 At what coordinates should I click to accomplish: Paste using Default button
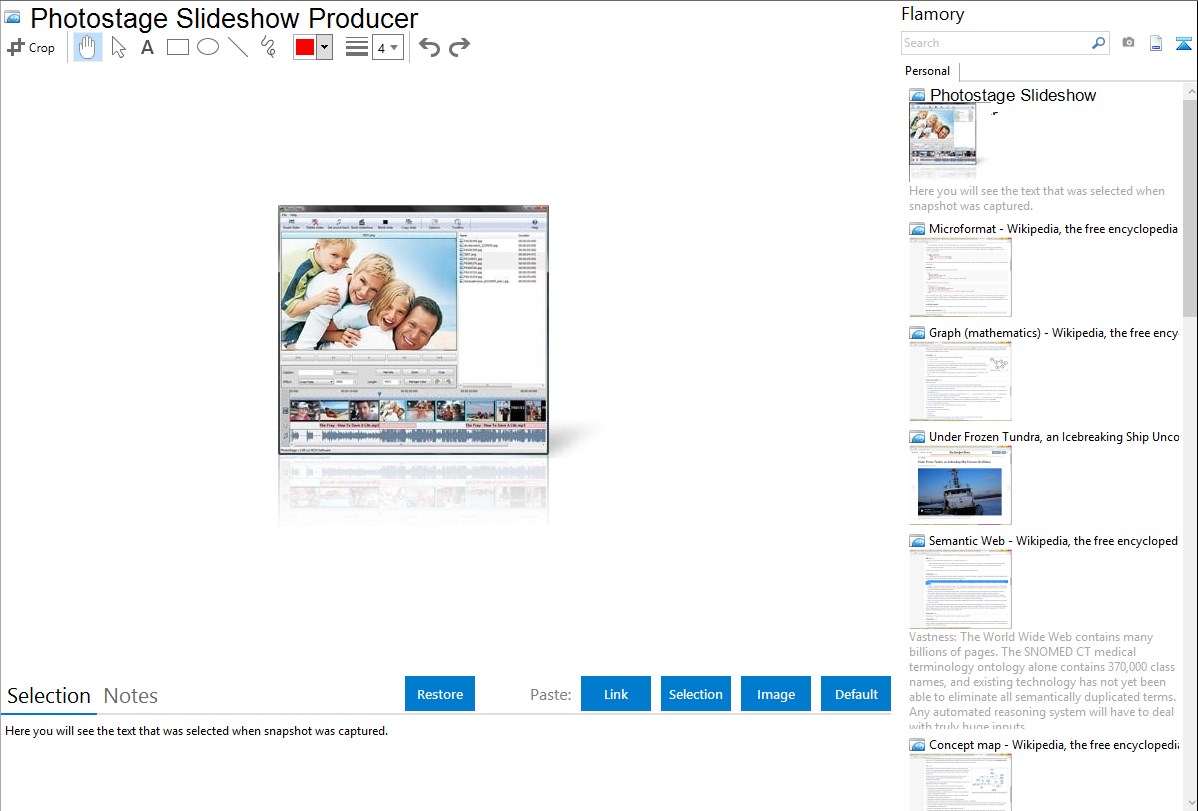[x=856, y=694]
